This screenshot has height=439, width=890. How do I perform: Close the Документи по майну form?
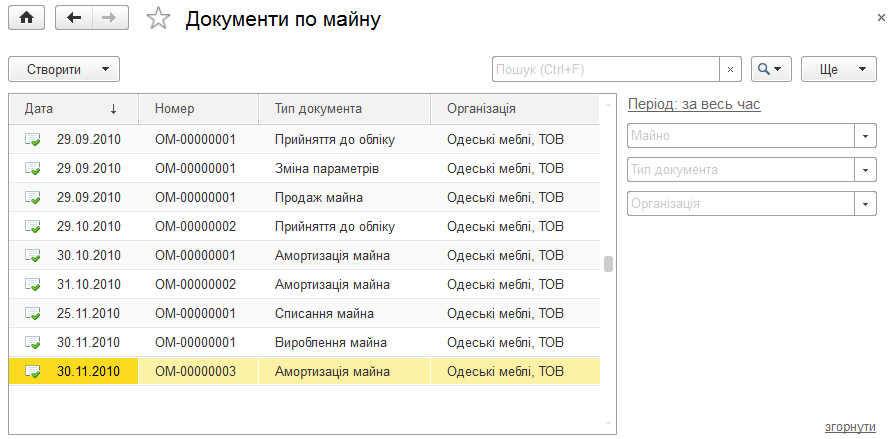pos(881,18)
